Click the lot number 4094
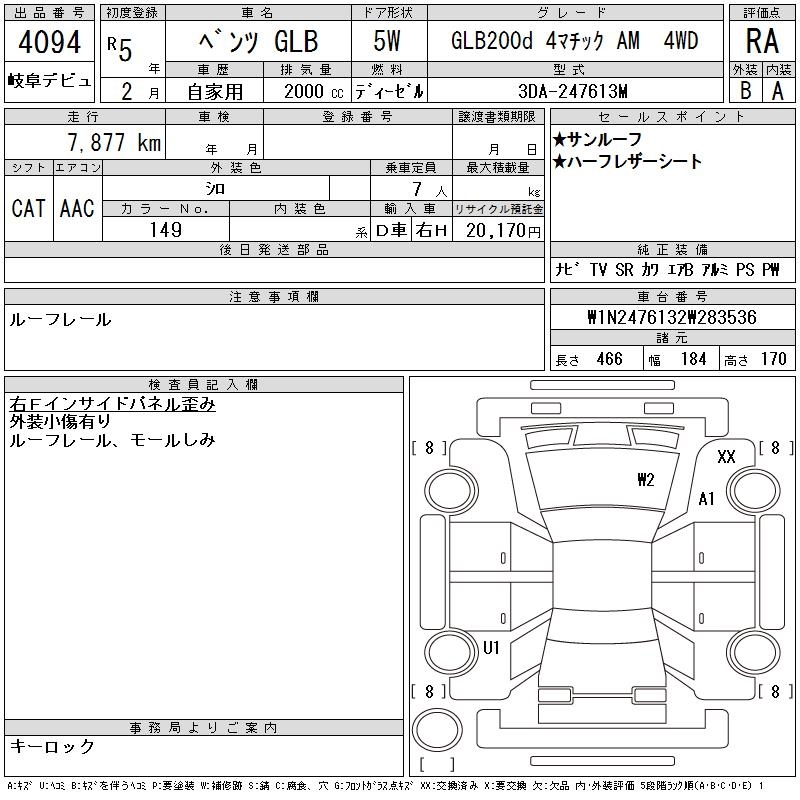 (48, 44)
